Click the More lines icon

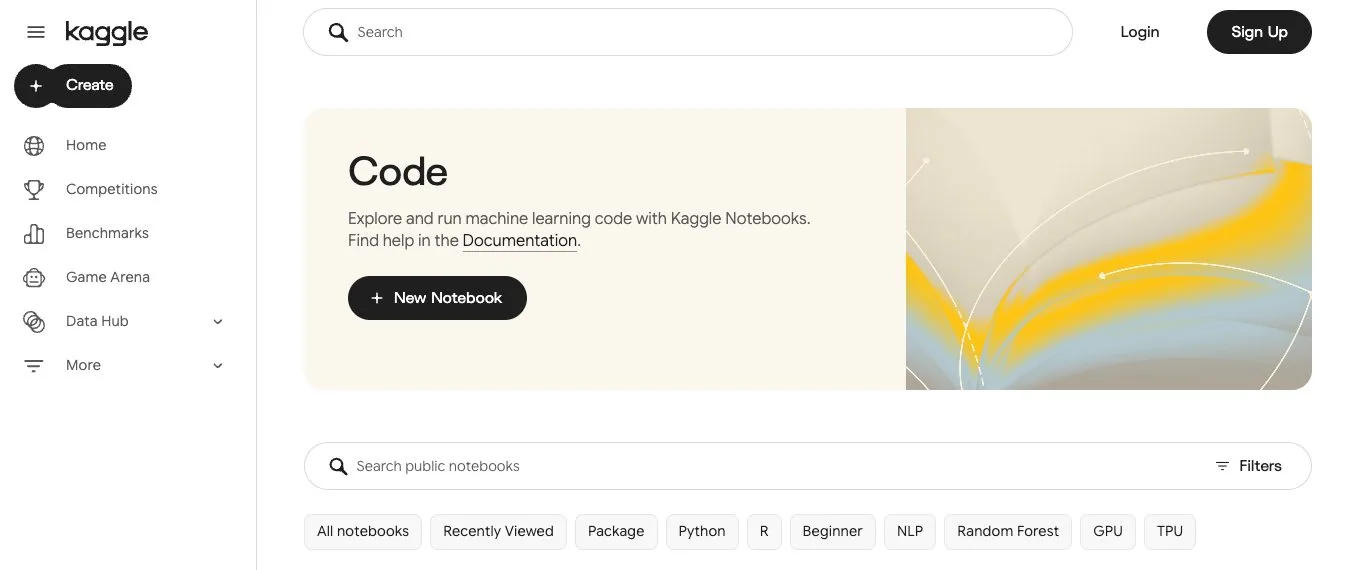tap(34, 366)
